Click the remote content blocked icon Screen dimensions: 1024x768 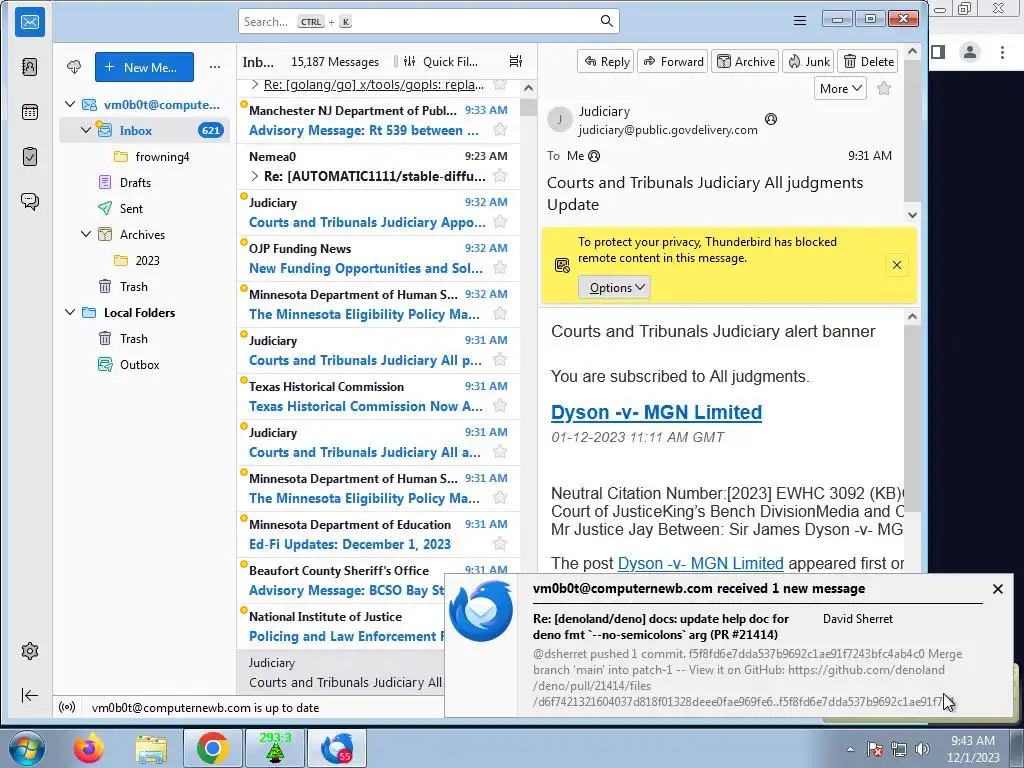[x=562, y=265]
